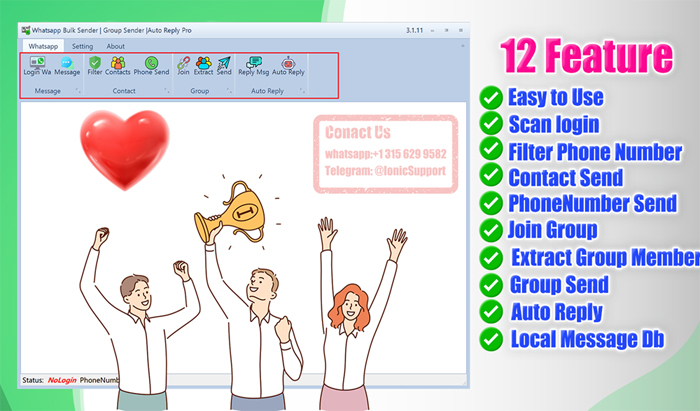Open the About tab
Viewport: 700px width, 411px height.
pos(116,46)
